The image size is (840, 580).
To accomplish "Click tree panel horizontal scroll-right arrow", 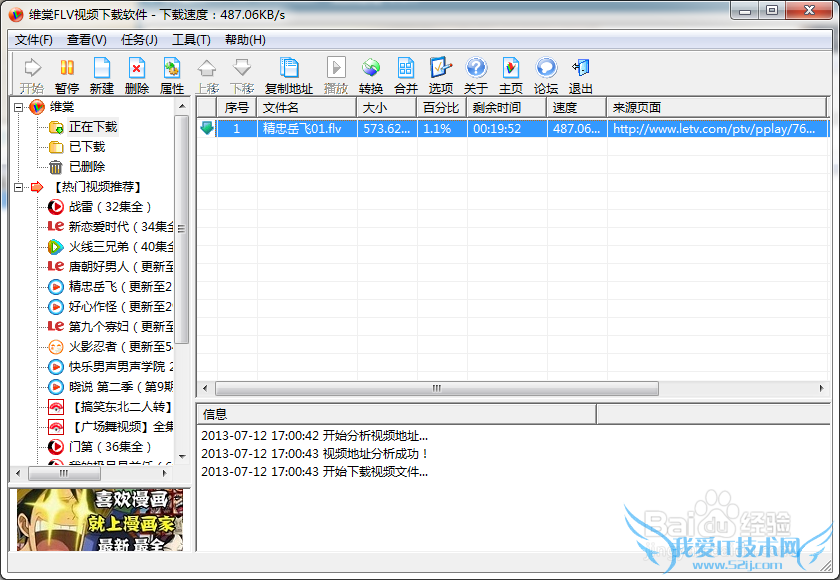I will click(x=164, y=473).
